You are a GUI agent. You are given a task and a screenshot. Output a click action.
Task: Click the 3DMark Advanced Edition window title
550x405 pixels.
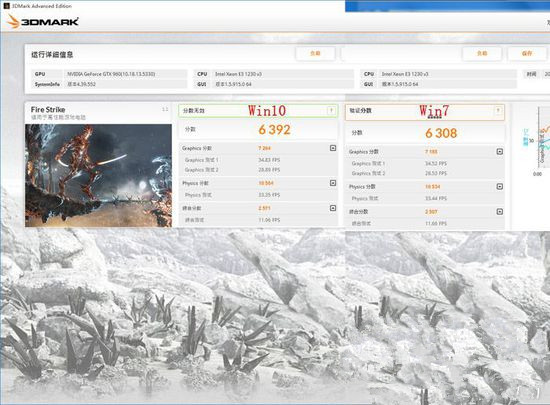click(x=42, y=6)
